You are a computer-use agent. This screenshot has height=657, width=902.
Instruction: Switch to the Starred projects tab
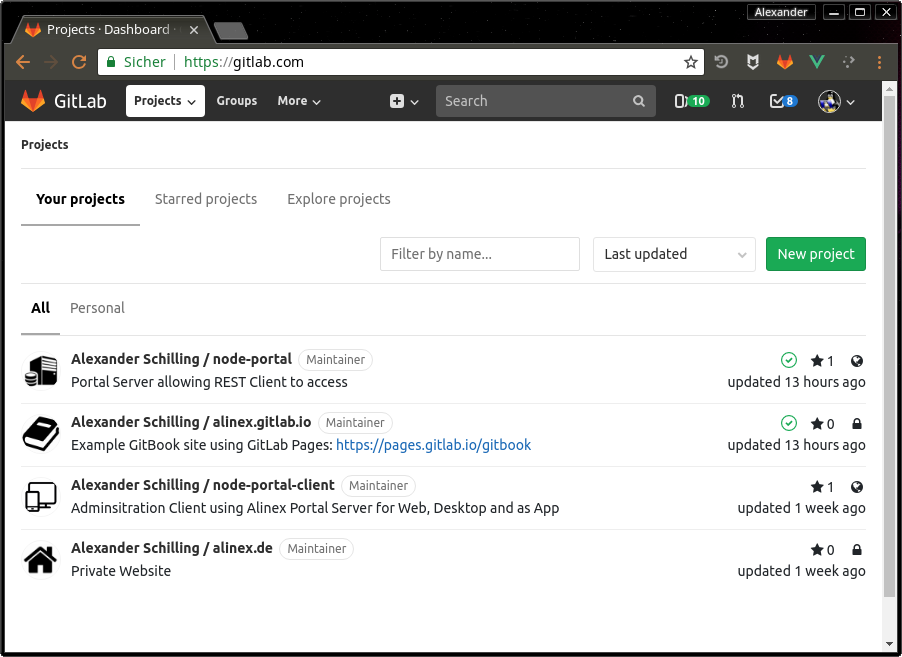[206, 199]
